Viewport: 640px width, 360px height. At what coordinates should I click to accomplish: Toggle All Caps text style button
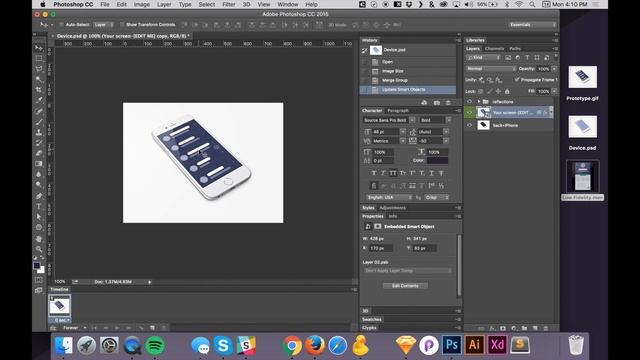[x=393, y=173]
